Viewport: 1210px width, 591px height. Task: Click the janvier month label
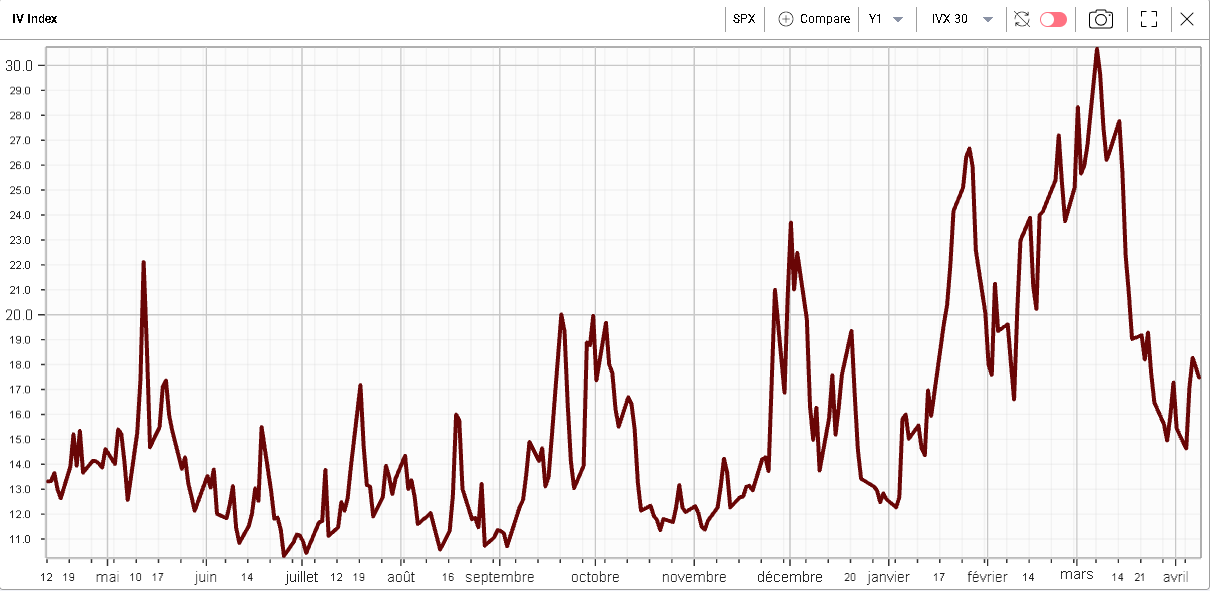(x=888, y=577)
